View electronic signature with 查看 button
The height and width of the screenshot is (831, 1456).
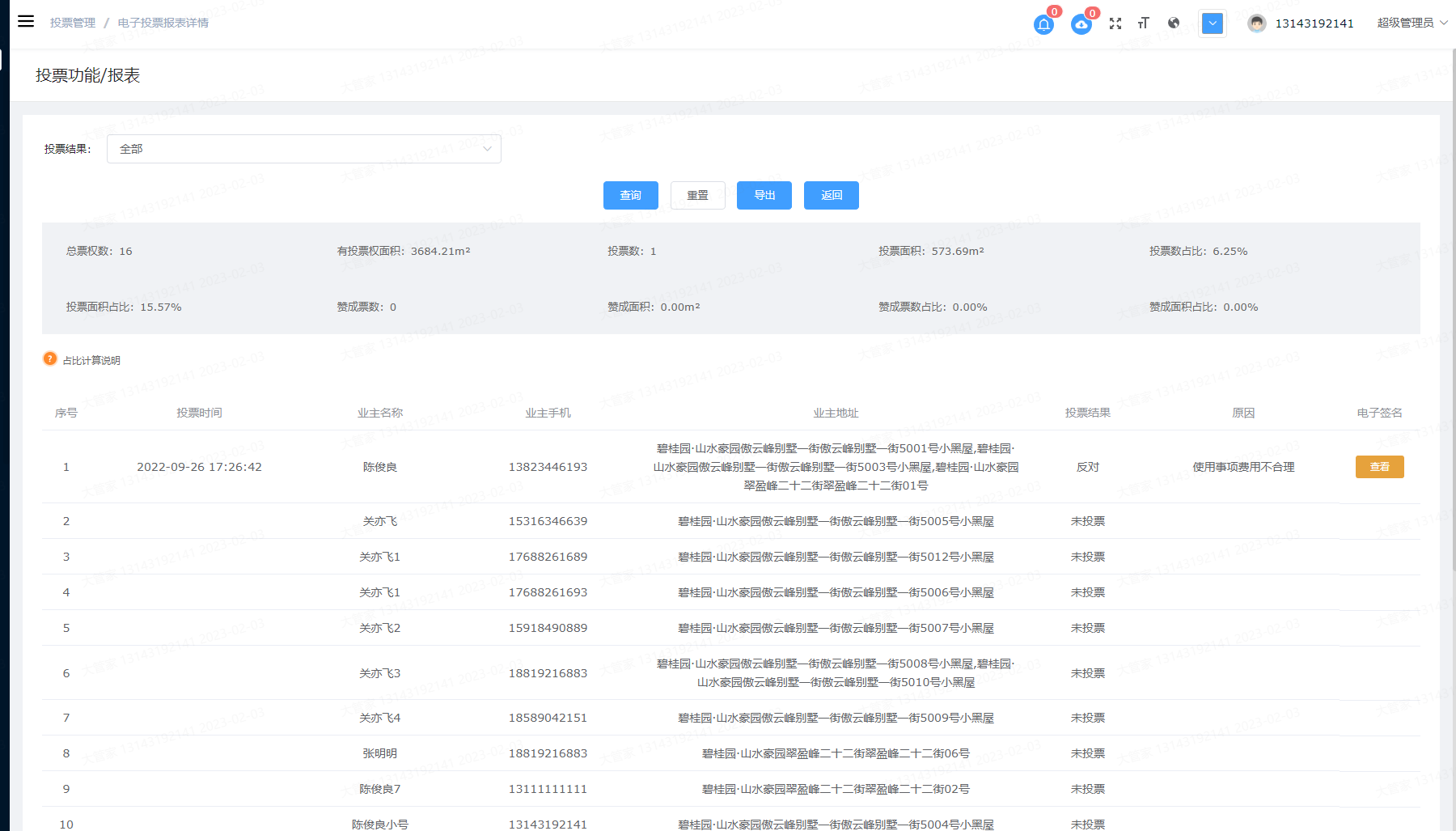tap(1380, 467)
